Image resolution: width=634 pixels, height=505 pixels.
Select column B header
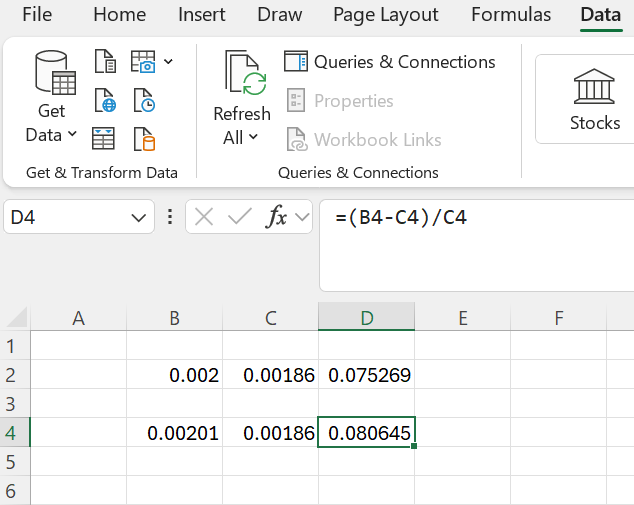(x=174, y=318)
